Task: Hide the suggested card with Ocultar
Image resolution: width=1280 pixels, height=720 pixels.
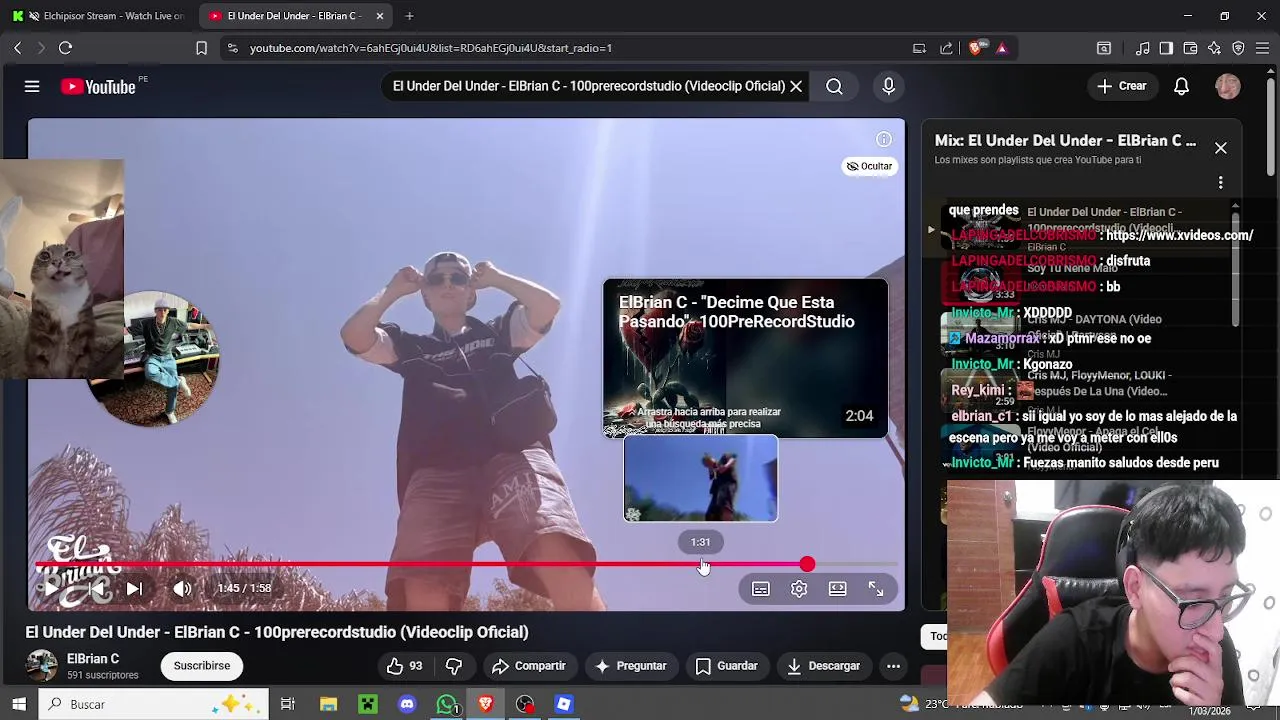Action: (x=869, y=166)
